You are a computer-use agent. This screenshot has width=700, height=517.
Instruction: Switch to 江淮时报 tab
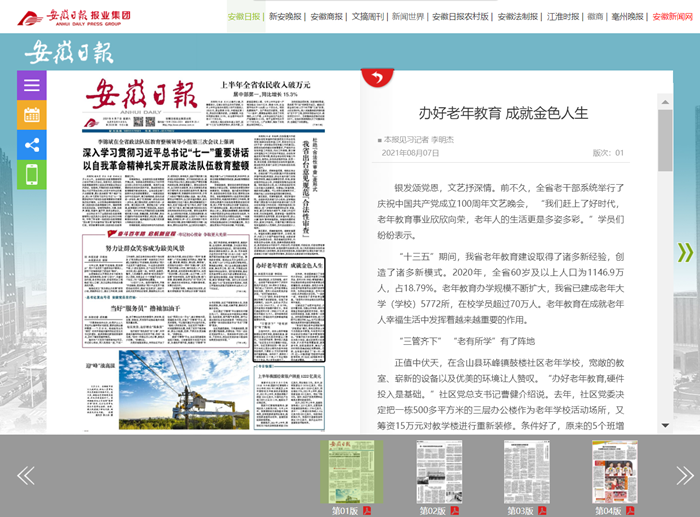(x=563, y=17)
